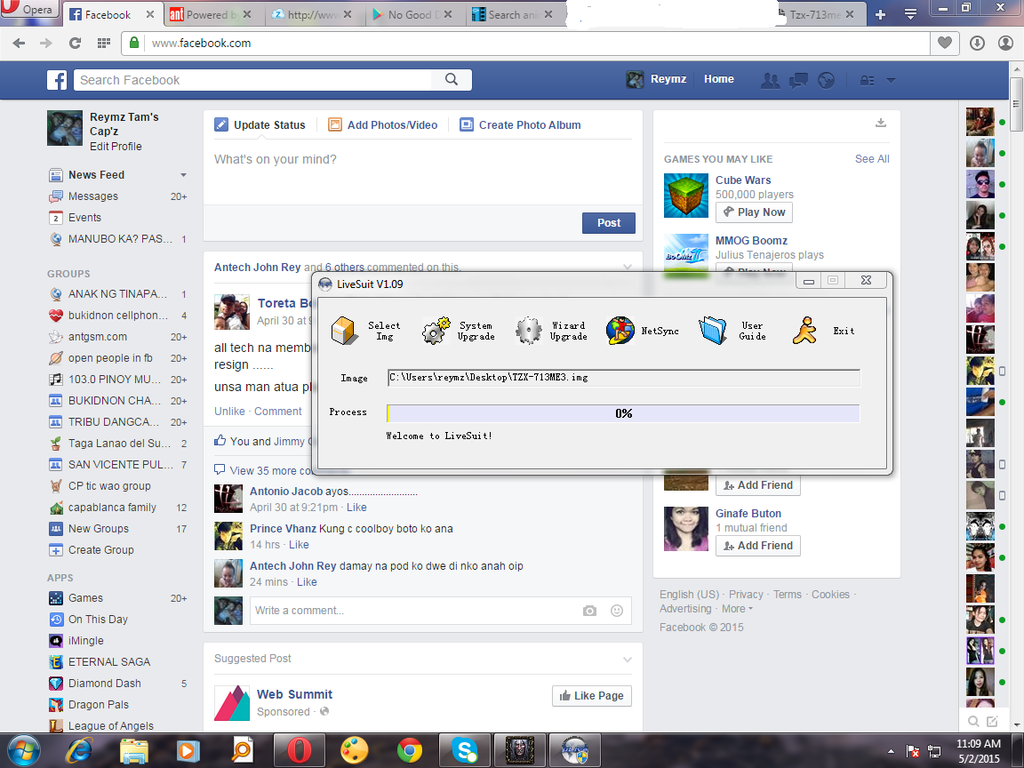Open the emoji picker in comment box
Image resolution: width=1024 pixels, height=768 pixels.
(616, 611)
